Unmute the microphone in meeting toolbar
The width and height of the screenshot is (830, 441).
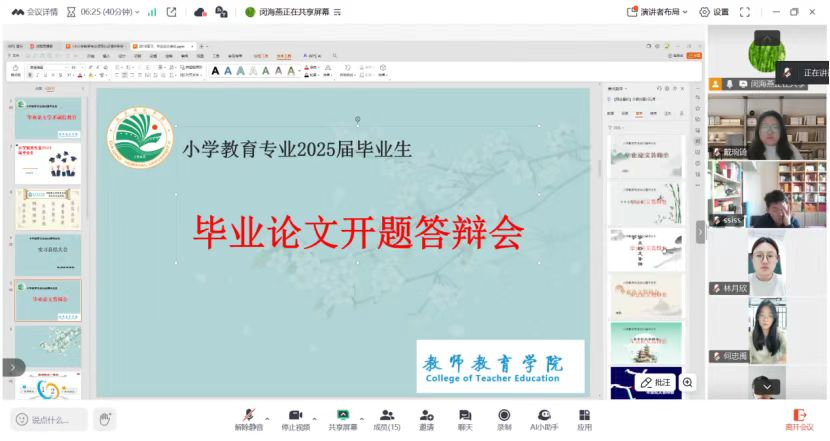248,416
